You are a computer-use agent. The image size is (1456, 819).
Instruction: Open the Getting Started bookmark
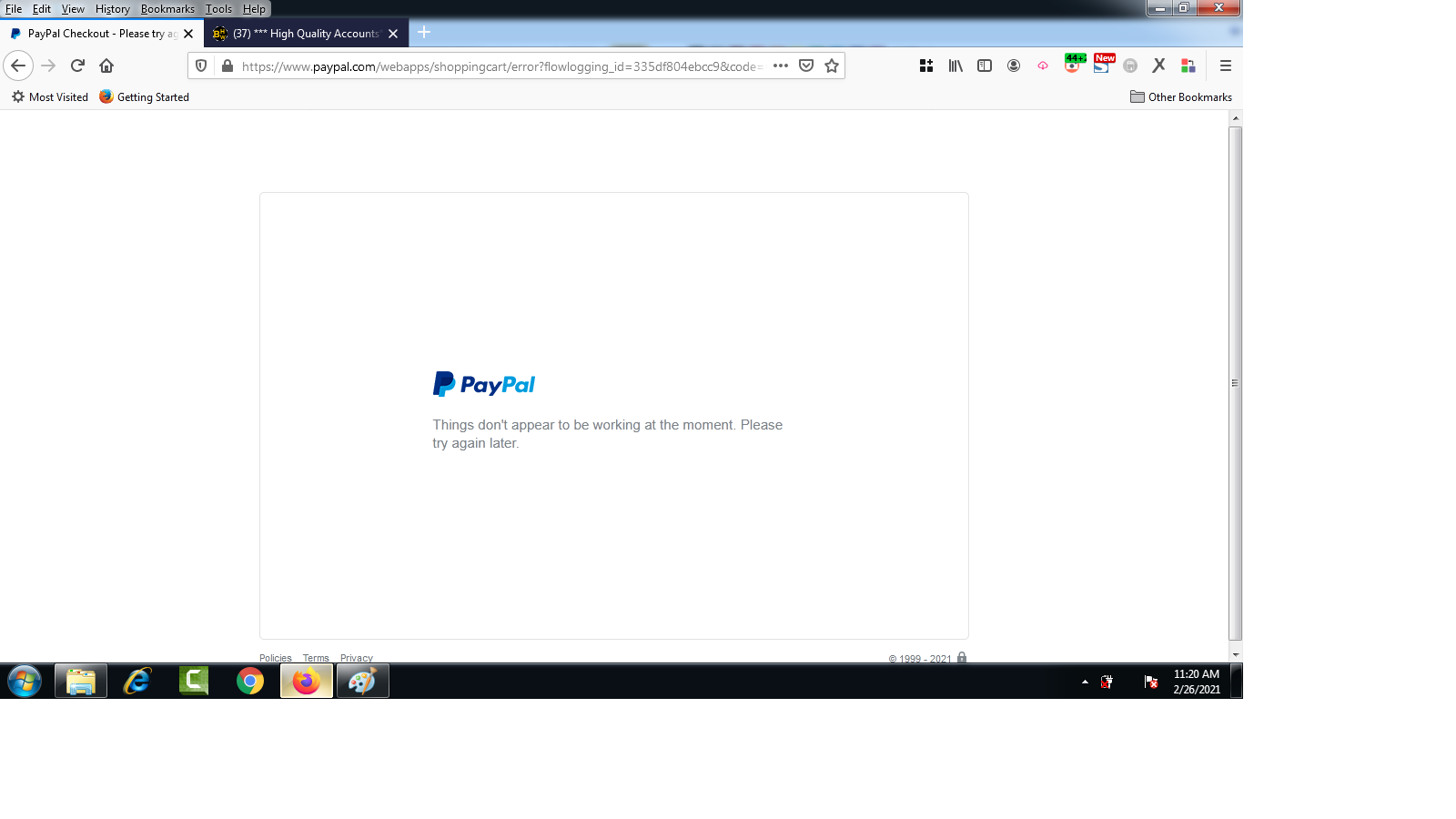coord(145,97)
